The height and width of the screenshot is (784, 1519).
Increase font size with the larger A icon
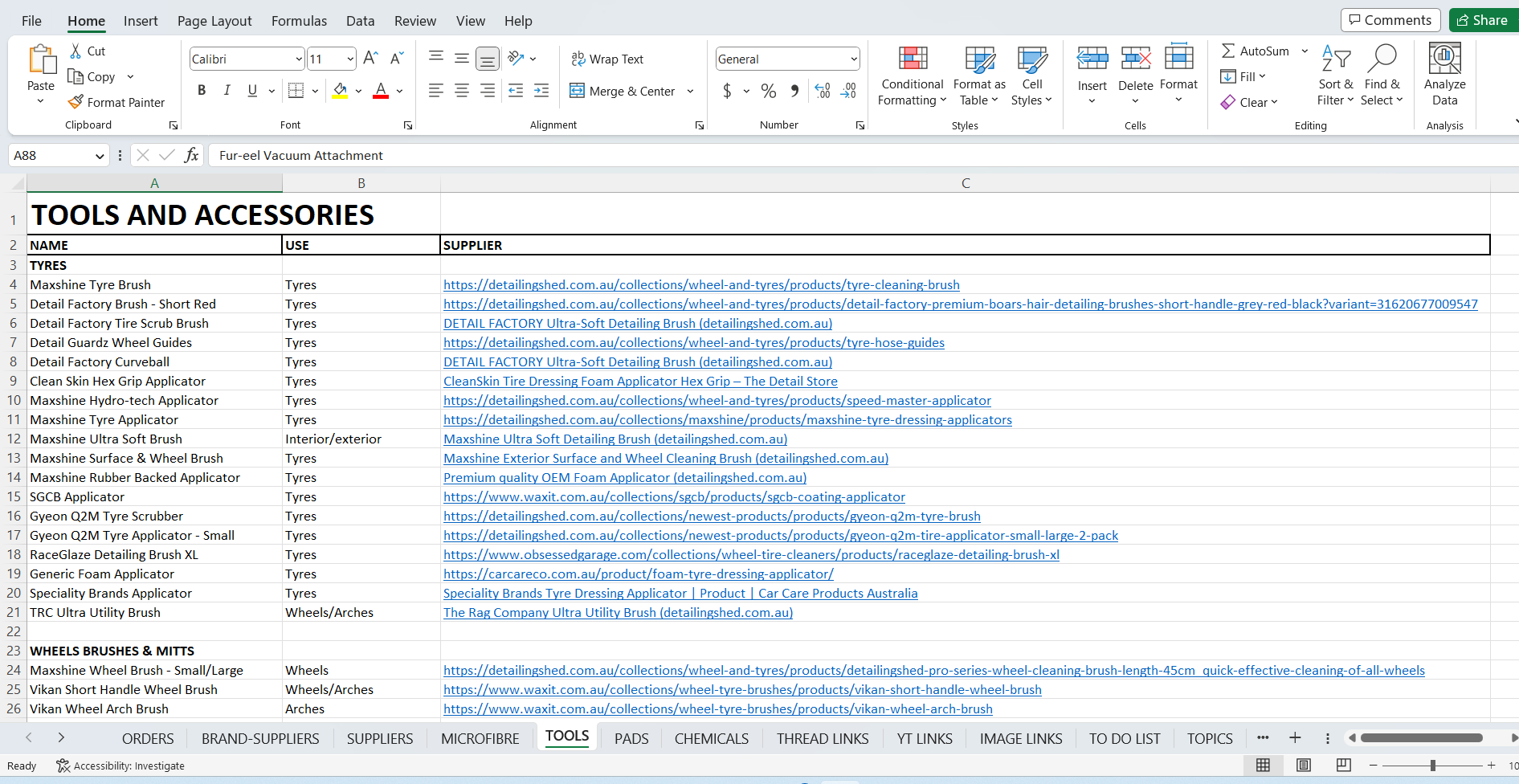coord(370,58)
